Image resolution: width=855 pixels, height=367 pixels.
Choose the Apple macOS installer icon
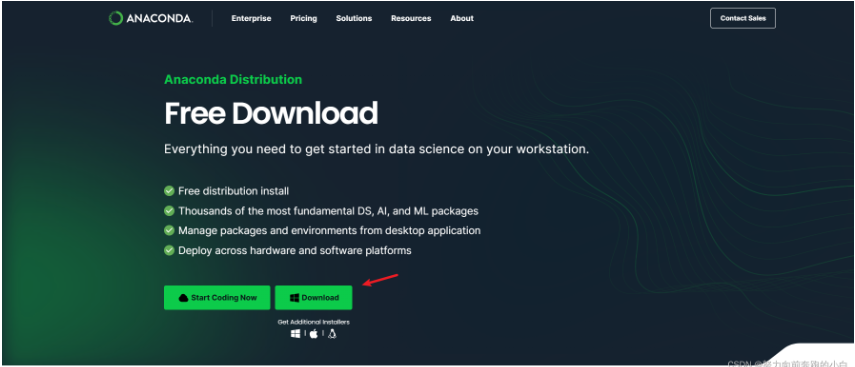click(314, 334)
